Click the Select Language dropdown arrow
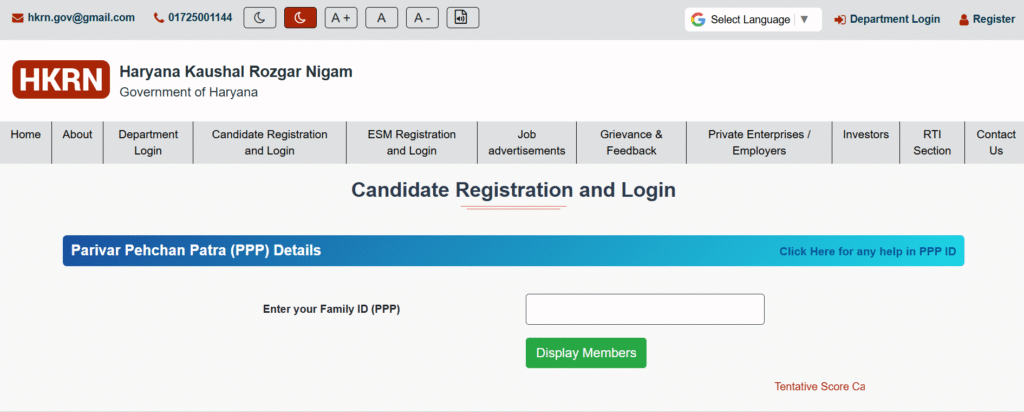Screen dimensions: 1024x412 [x=804, y=20]
